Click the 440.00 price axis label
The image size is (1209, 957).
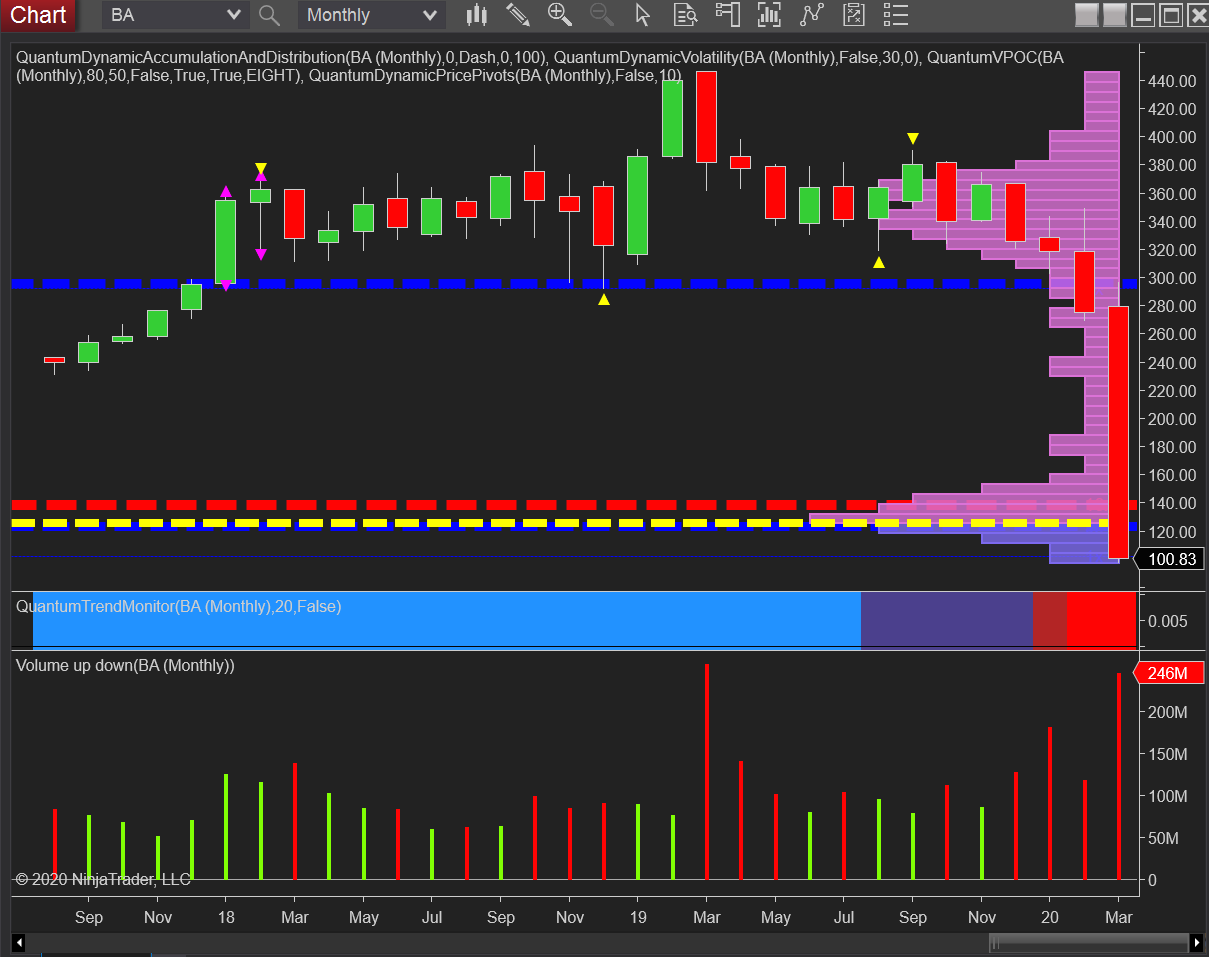pyautogui.click(x=1172, y=80)
